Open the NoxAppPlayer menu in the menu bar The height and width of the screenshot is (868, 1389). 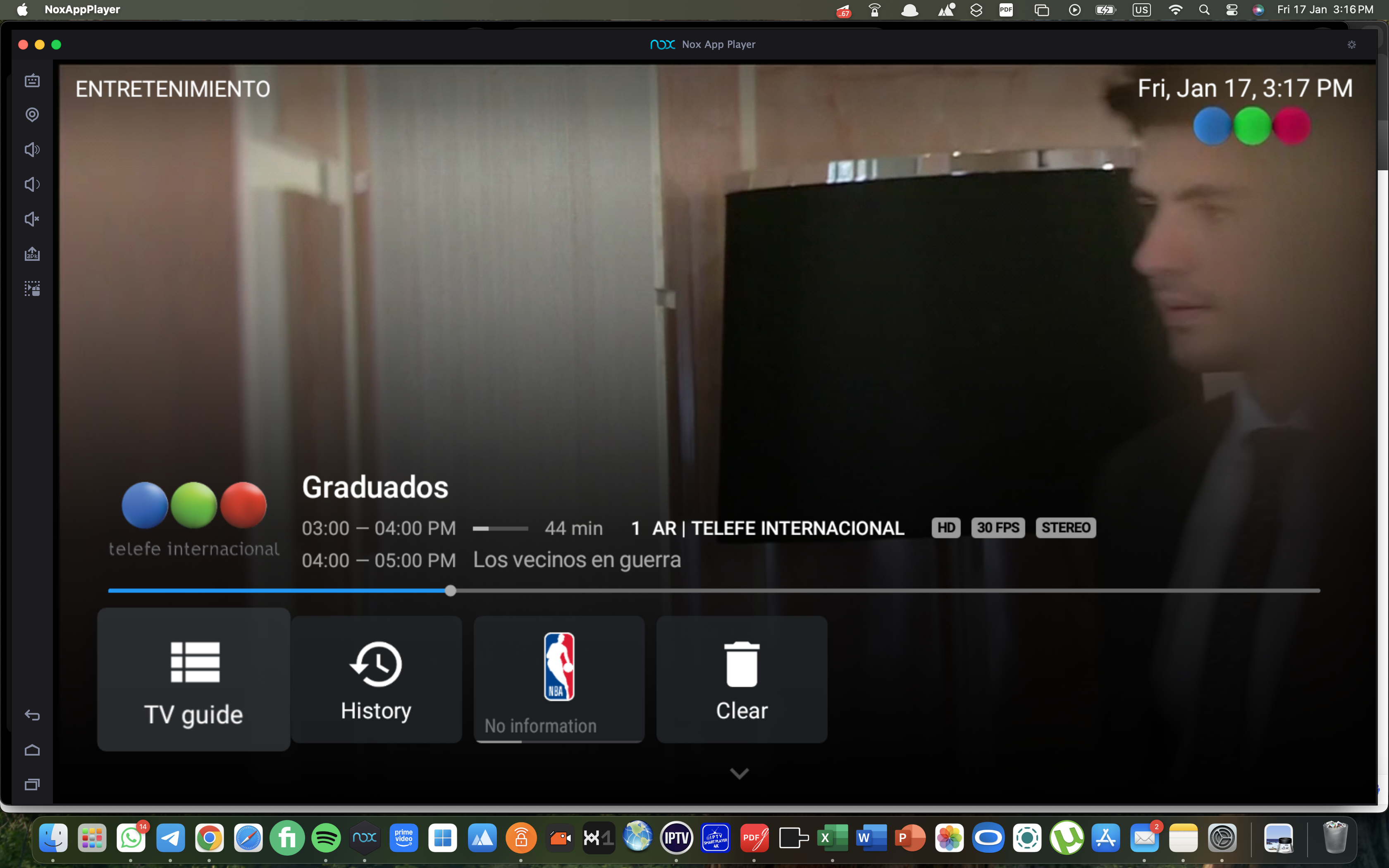(x=82, y=9)
